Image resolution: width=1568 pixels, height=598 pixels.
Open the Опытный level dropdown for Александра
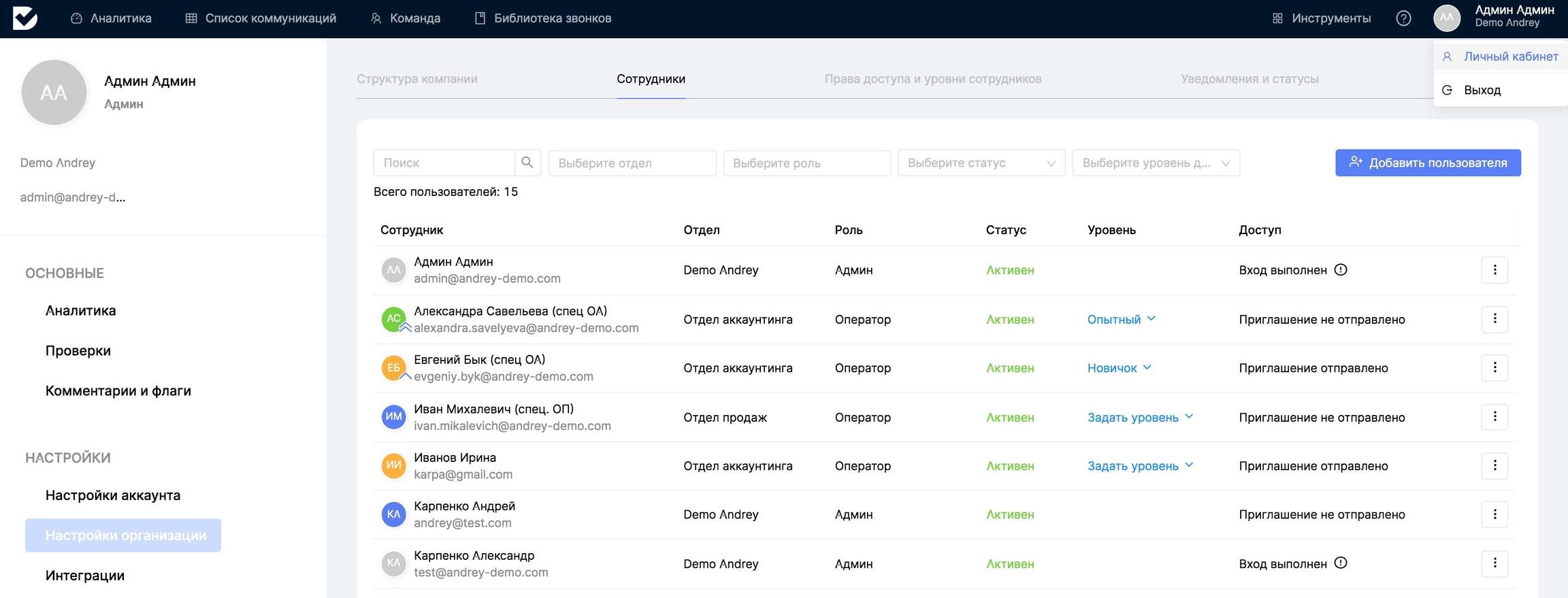point(1121,319)
